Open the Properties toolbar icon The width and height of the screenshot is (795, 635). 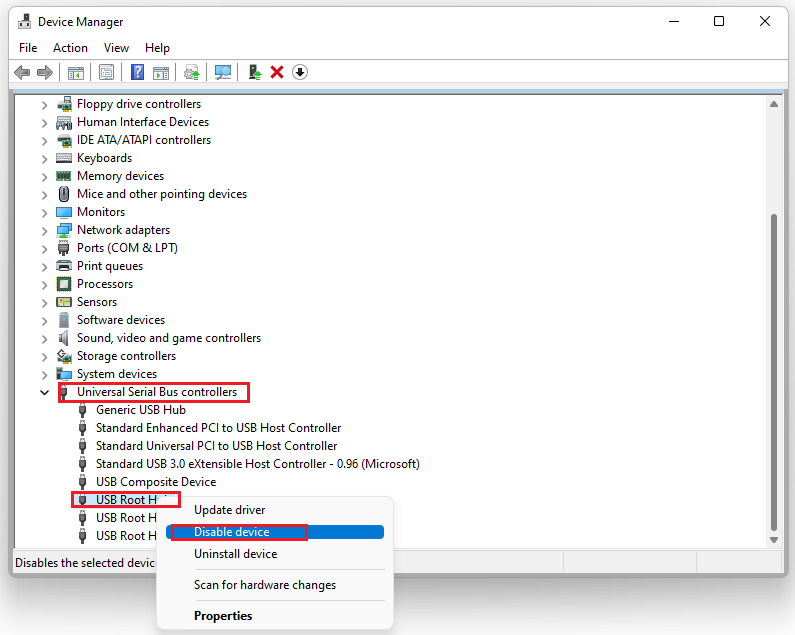[106, 73]
